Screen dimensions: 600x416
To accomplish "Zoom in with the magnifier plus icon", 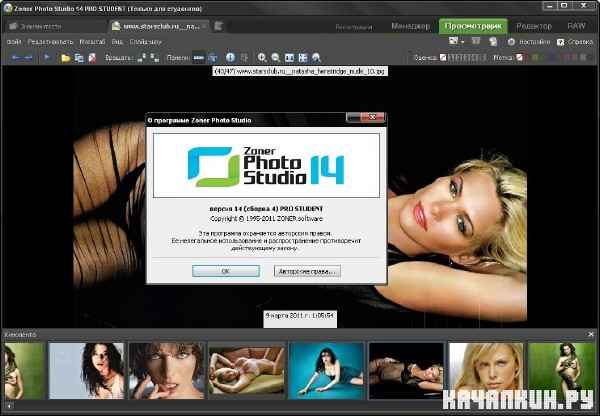I will [x=262, y=58].
